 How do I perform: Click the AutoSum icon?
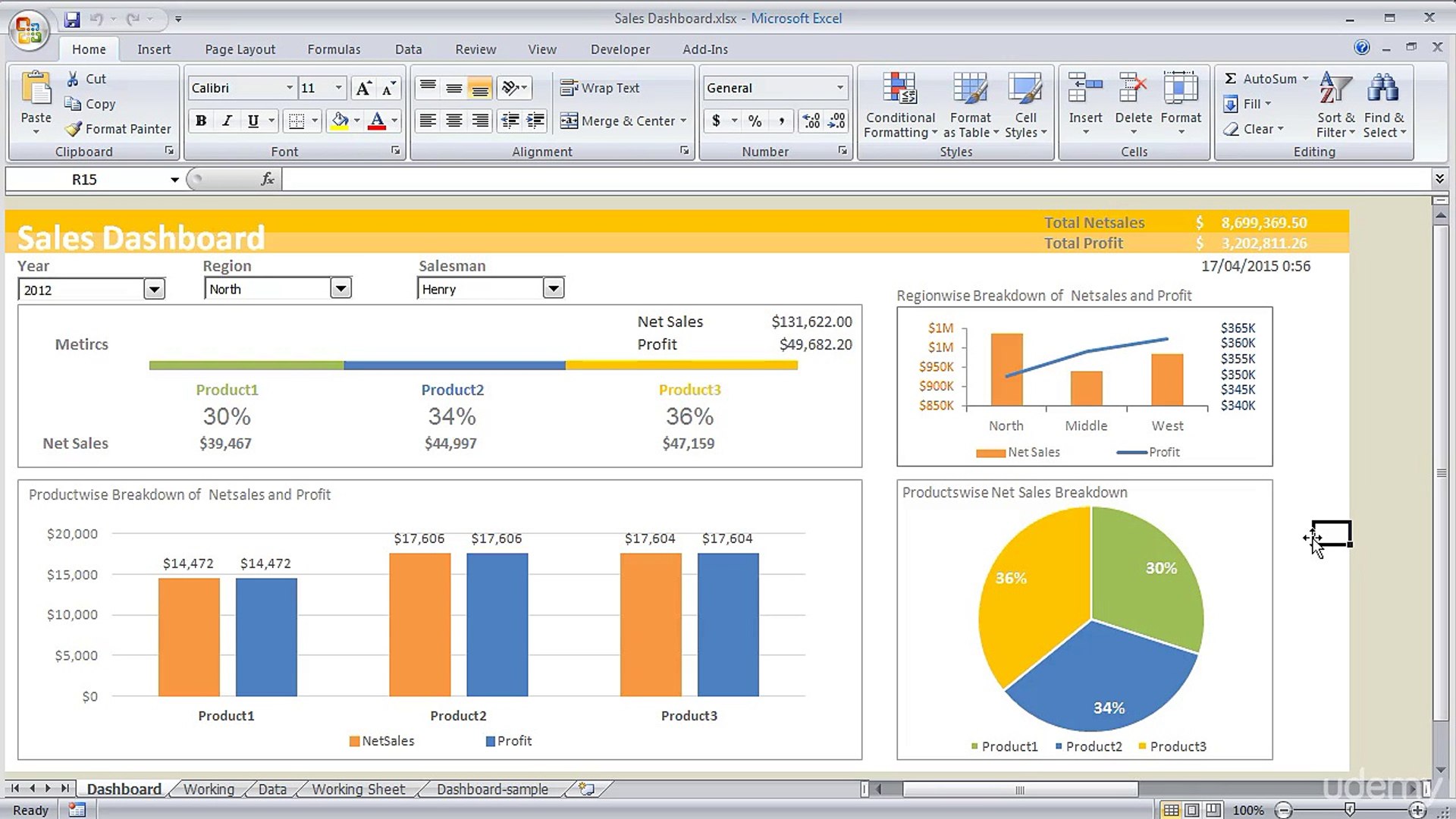(x=1232, y=78)
